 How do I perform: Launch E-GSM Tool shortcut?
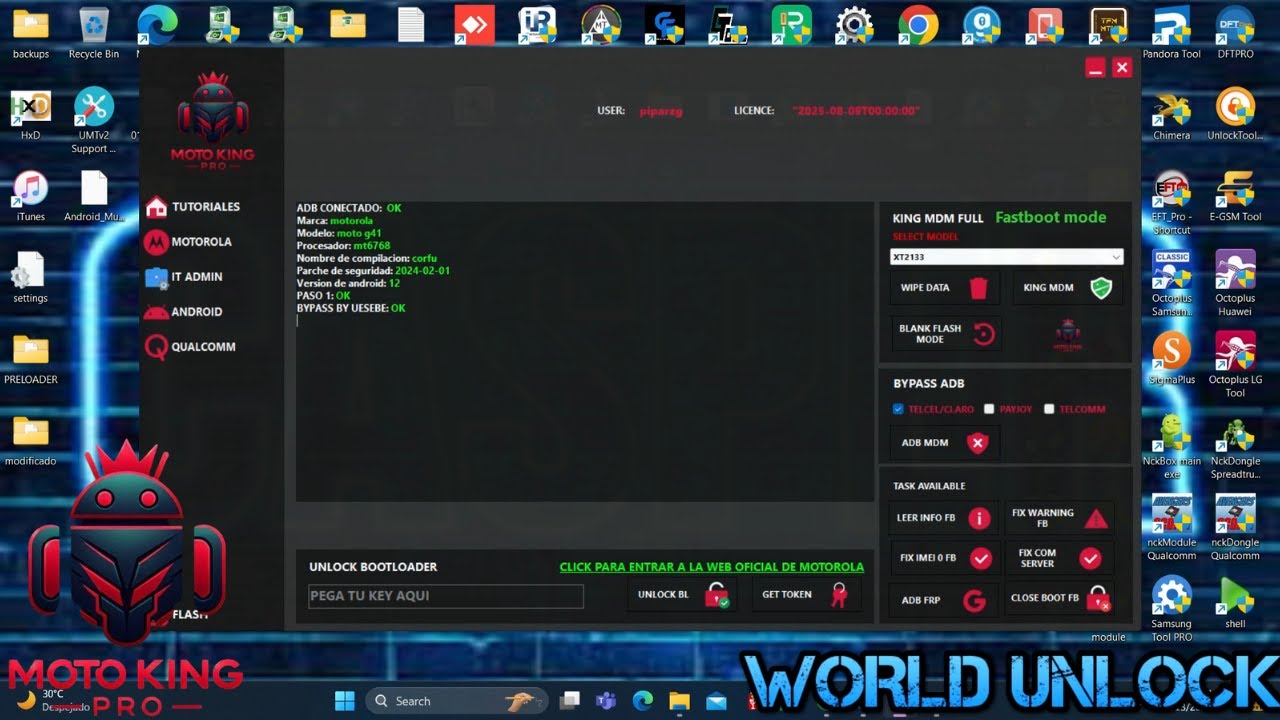[1235, 195]
